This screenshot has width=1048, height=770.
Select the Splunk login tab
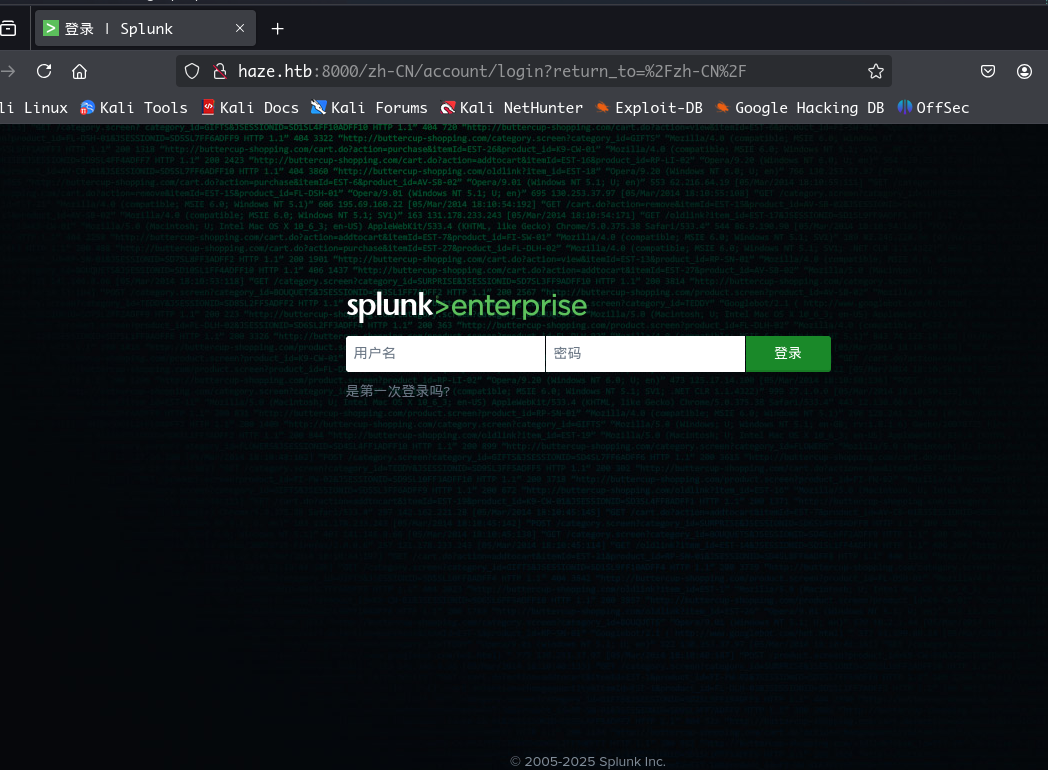(x=145, y=28)
